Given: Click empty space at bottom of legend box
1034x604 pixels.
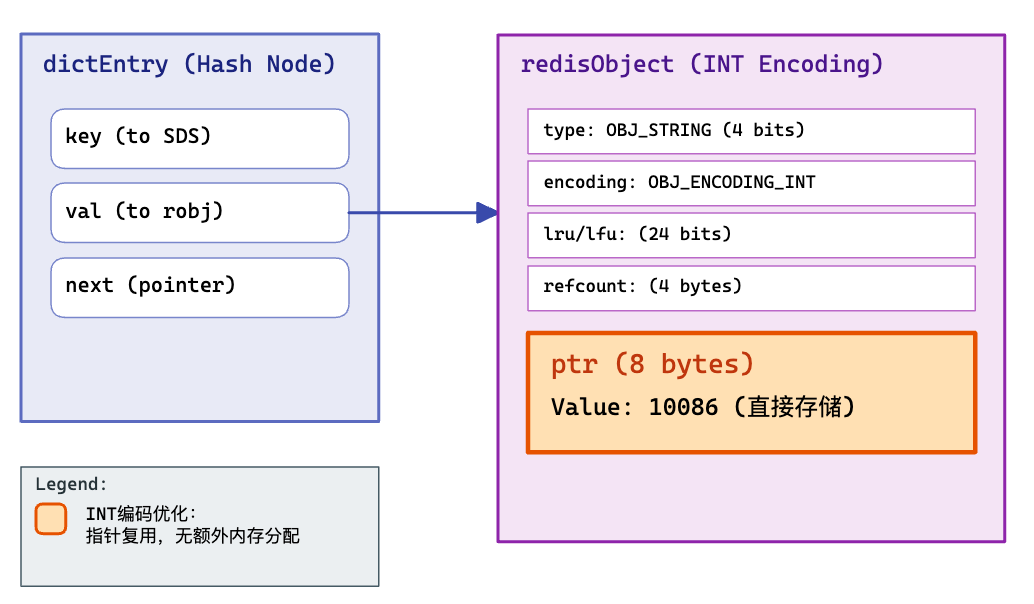Looking at the screenshot, I should 200,568.
